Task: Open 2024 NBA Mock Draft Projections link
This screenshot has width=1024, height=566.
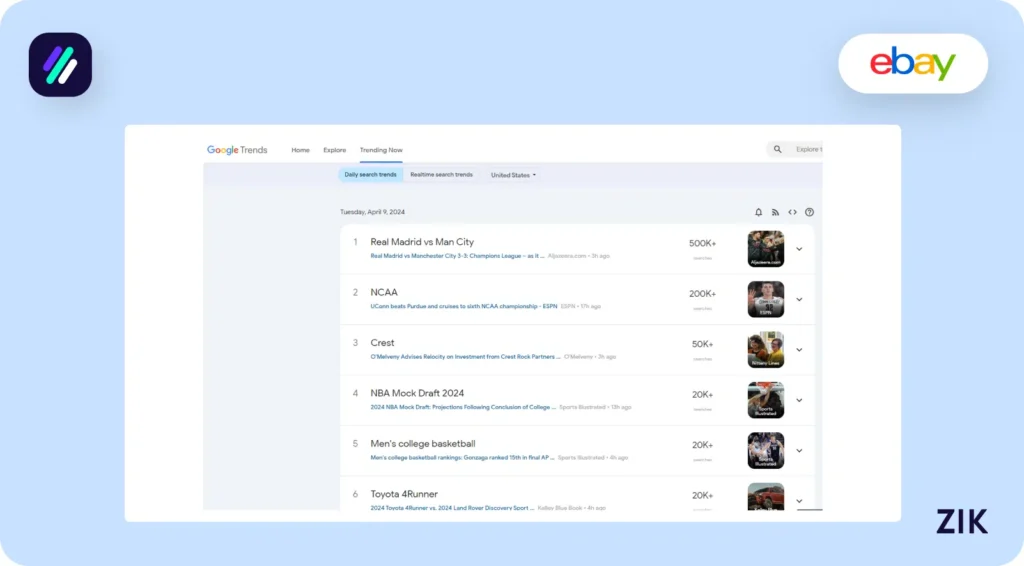Action: pos(463,407)
